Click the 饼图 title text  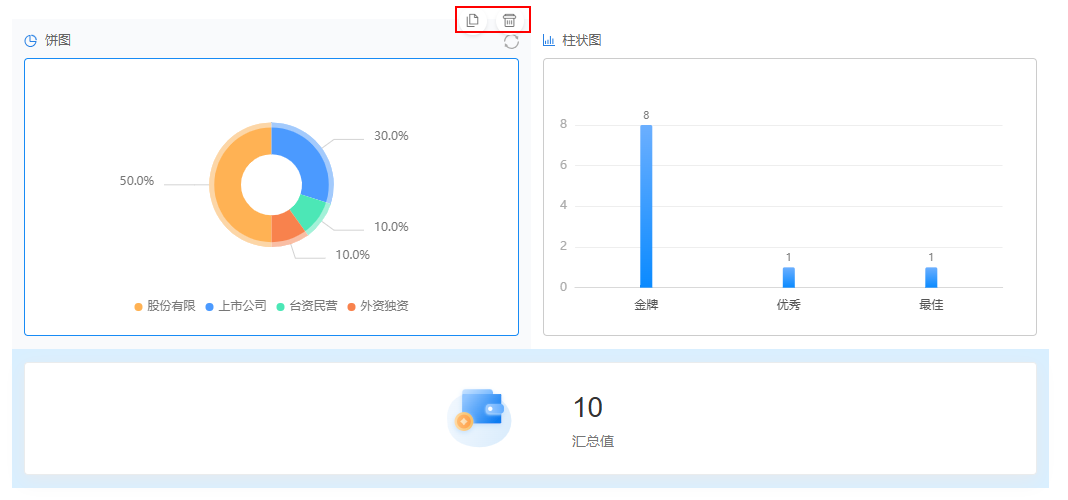pyautogui.click(x=58, y=41)
